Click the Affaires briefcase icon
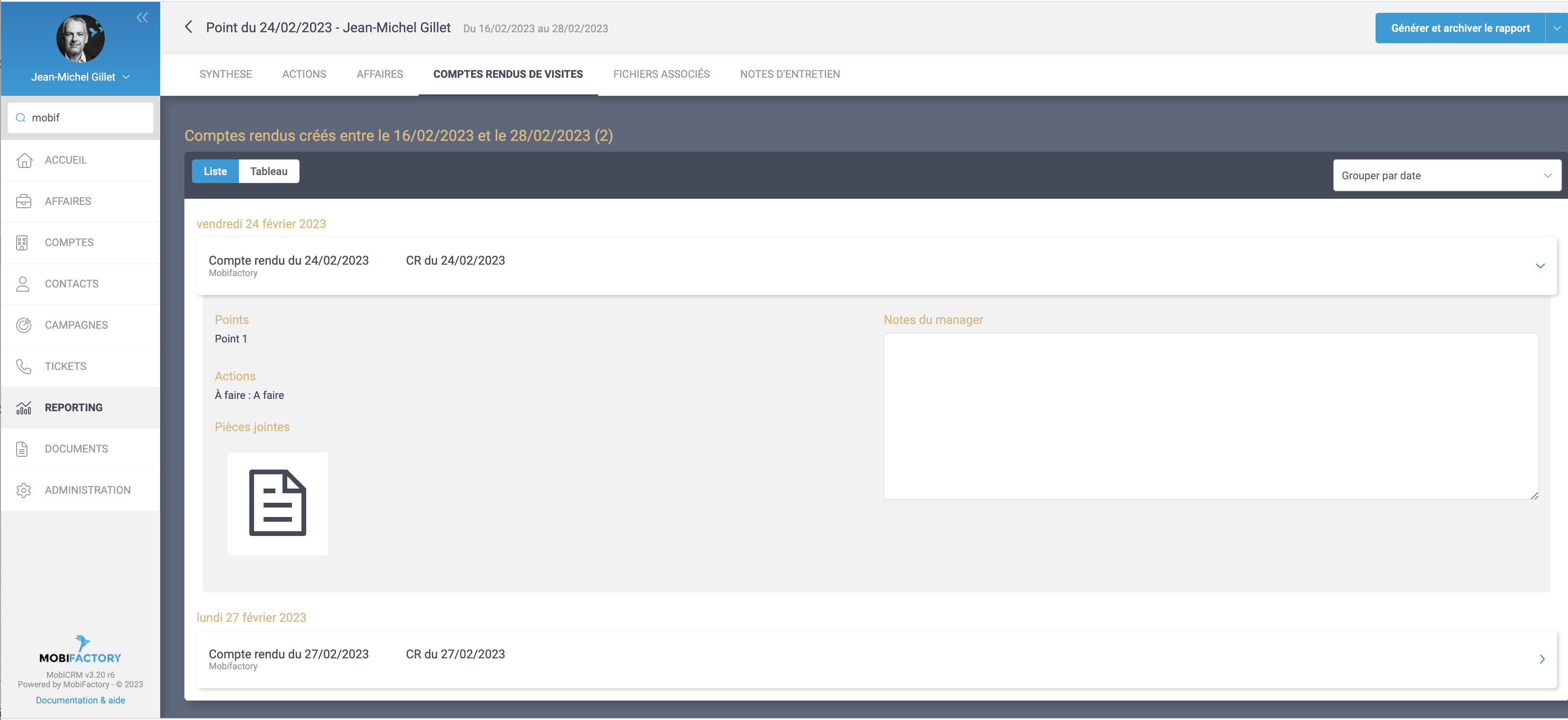Viewport: 1568px width, 720px height. coord(24,201)
